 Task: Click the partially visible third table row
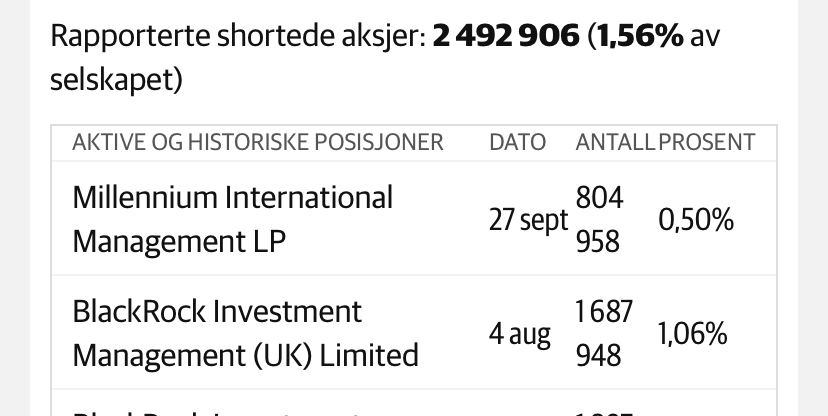414,403
